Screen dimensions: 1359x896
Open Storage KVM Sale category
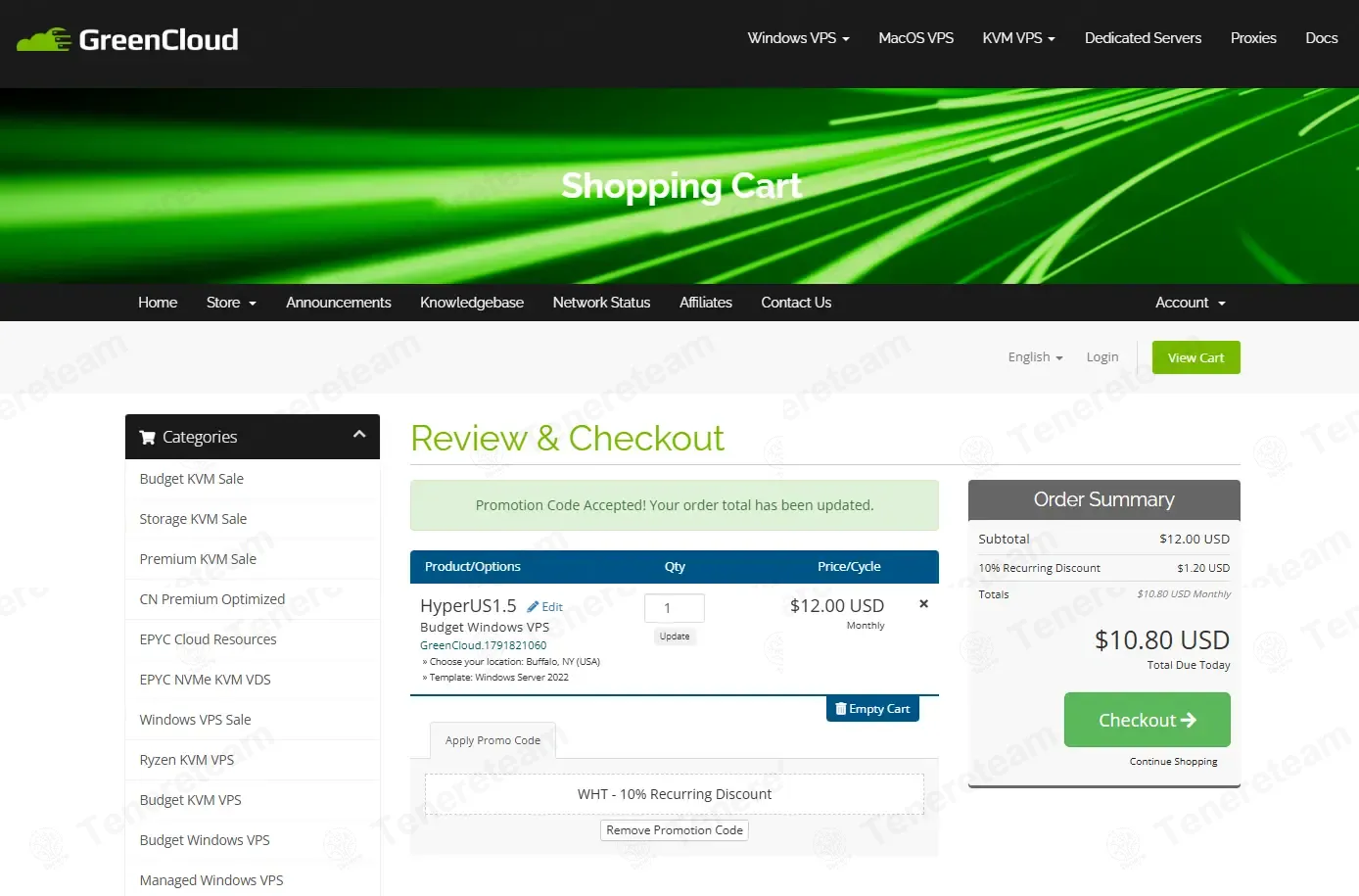point(253,519)
